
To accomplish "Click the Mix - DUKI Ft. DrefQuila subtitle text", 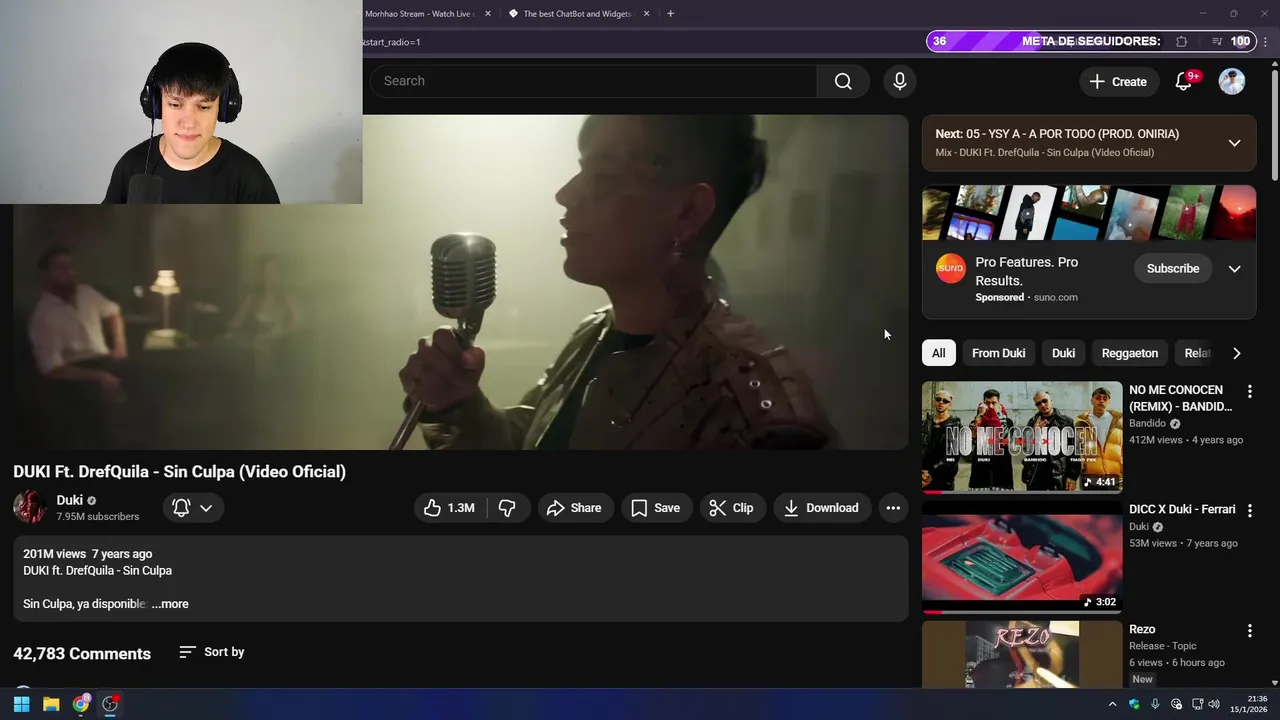I will [1044, 153].
